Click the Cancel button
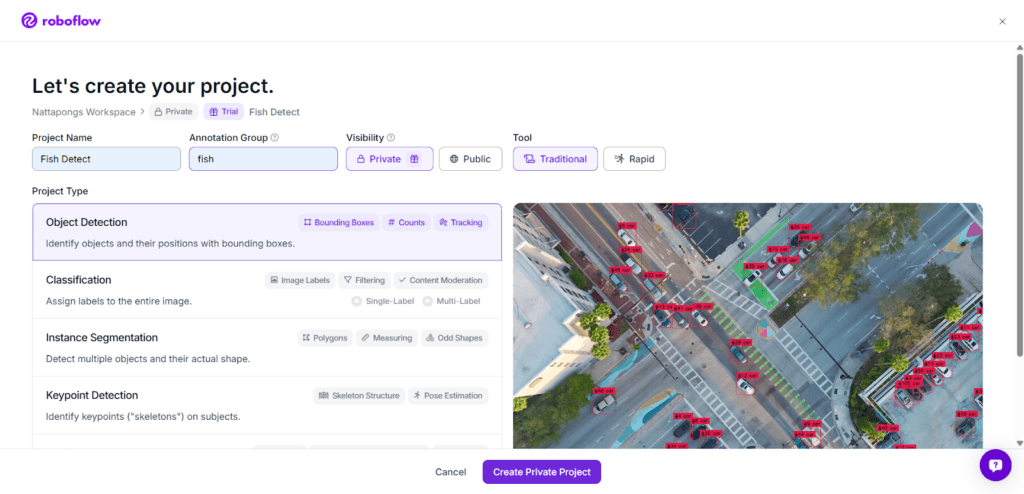 450,472
